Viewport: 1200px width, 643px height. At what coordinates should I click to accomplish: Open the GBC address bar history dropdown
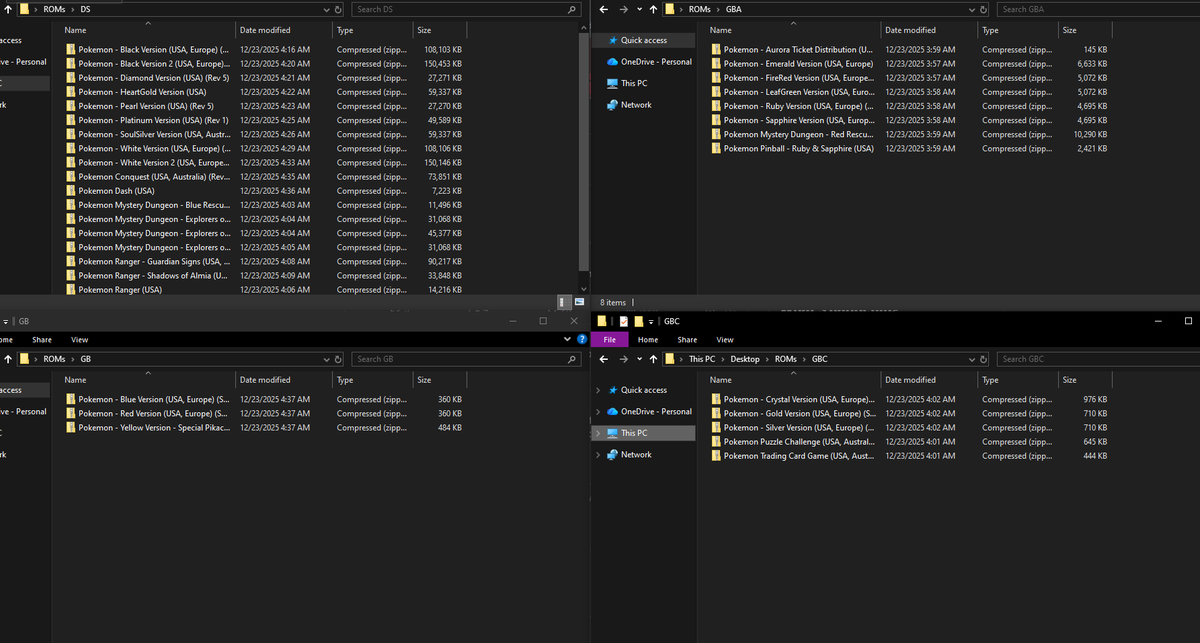click(972, 359)
